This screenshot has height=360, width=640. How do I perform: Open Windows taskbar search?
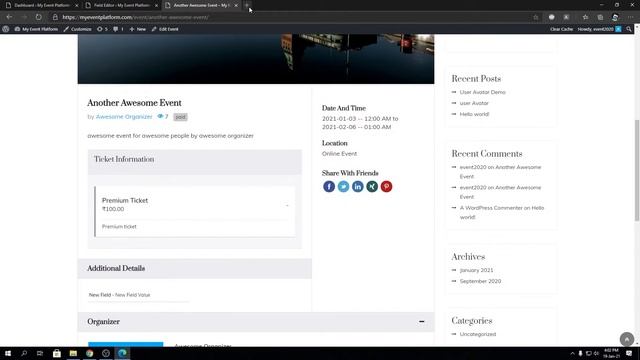tap(24, 353)
